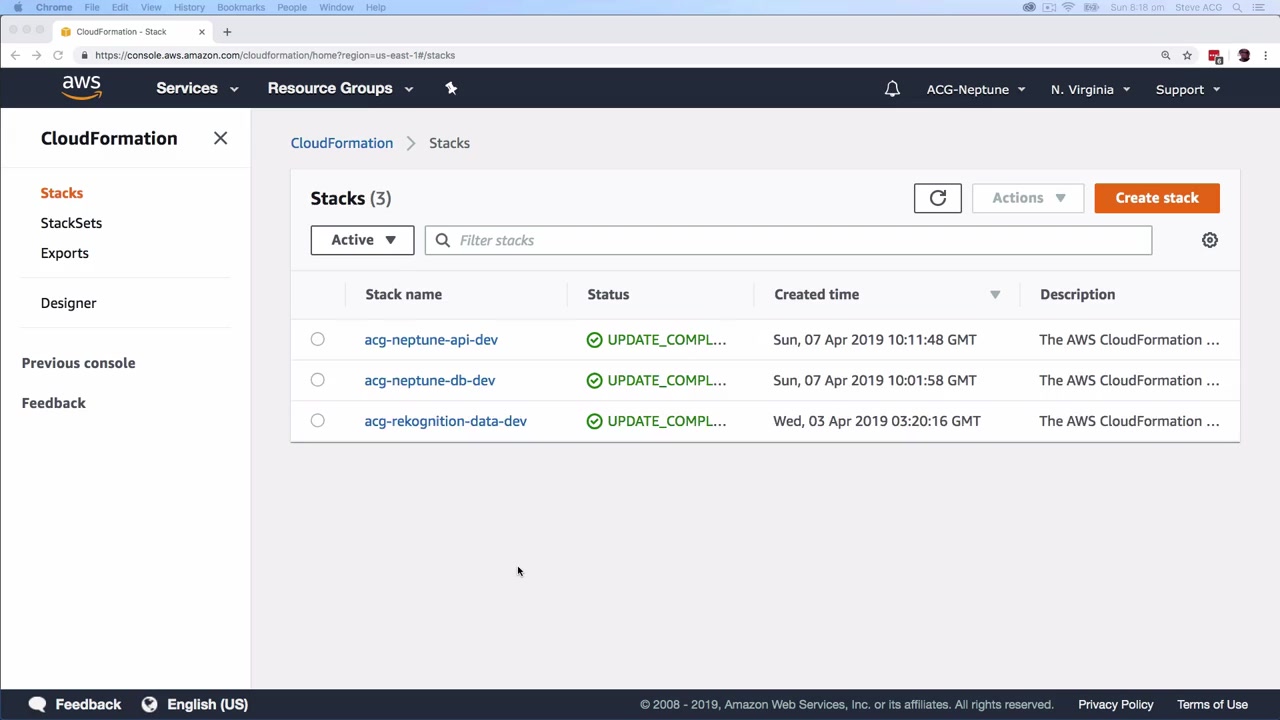This screenshot has width=1280, height=720.
Task: Click the Feedback speech bubble icon in footer
Action: (38, 704)
